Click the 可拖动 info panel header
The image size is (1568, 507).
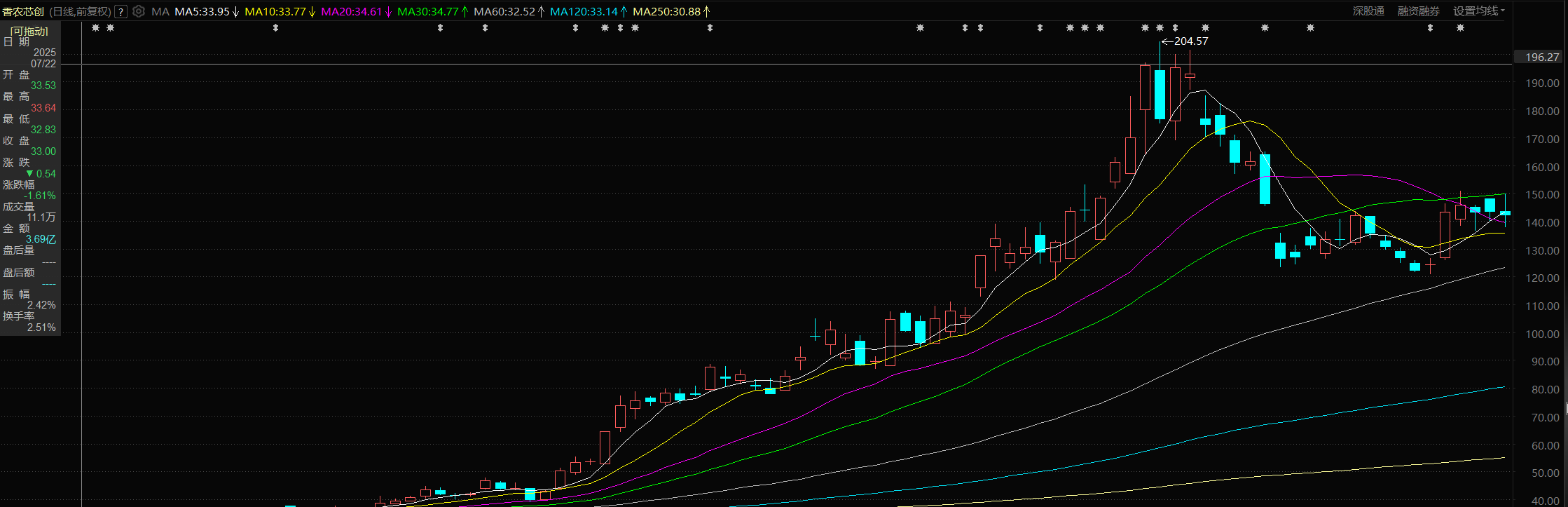(x=29, y=31)
